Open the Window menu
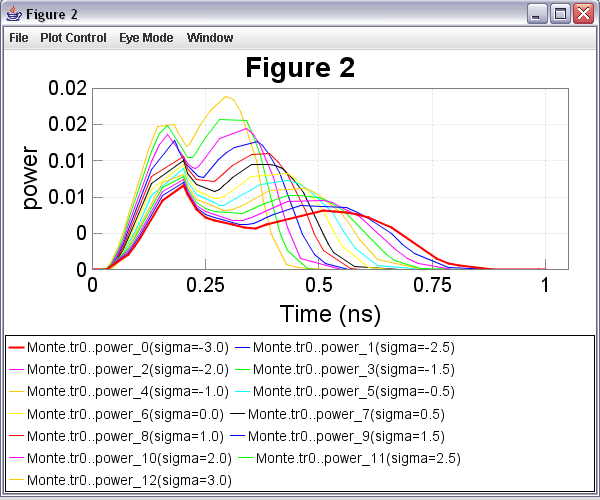 (x=210, y=38)
